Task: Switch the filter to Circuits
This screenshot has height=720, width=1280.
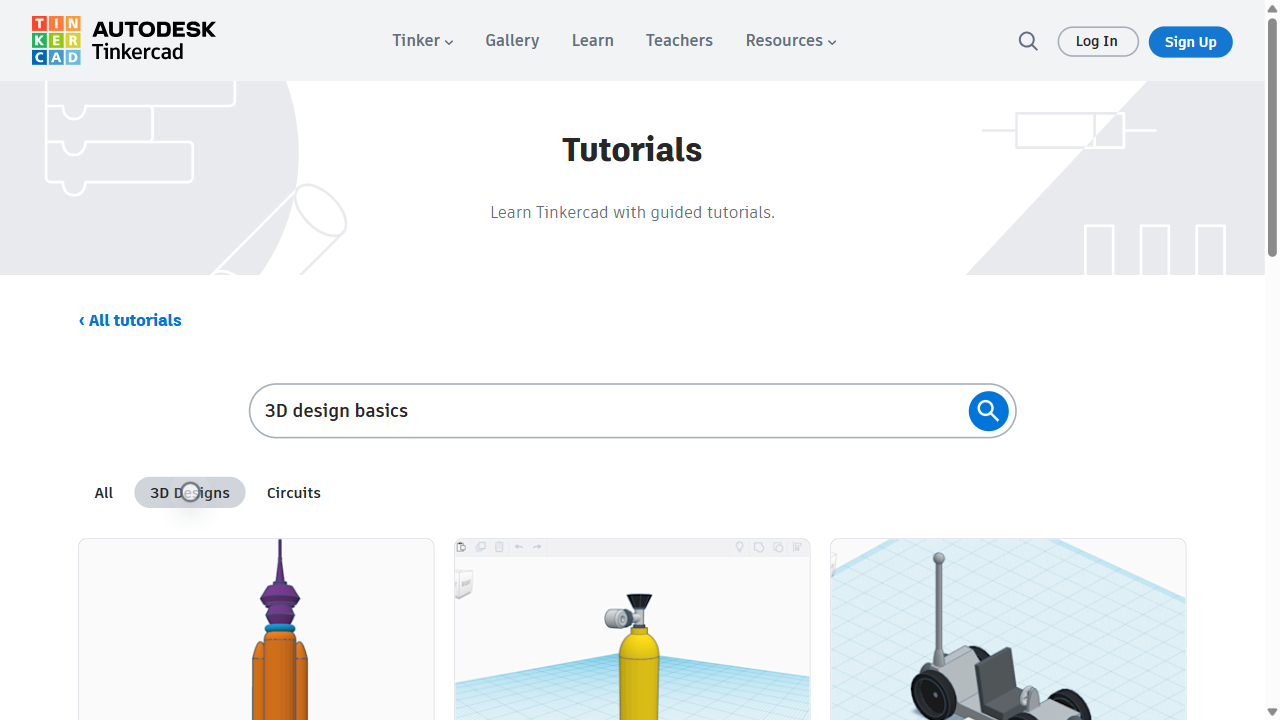Action: click(293, 492)
